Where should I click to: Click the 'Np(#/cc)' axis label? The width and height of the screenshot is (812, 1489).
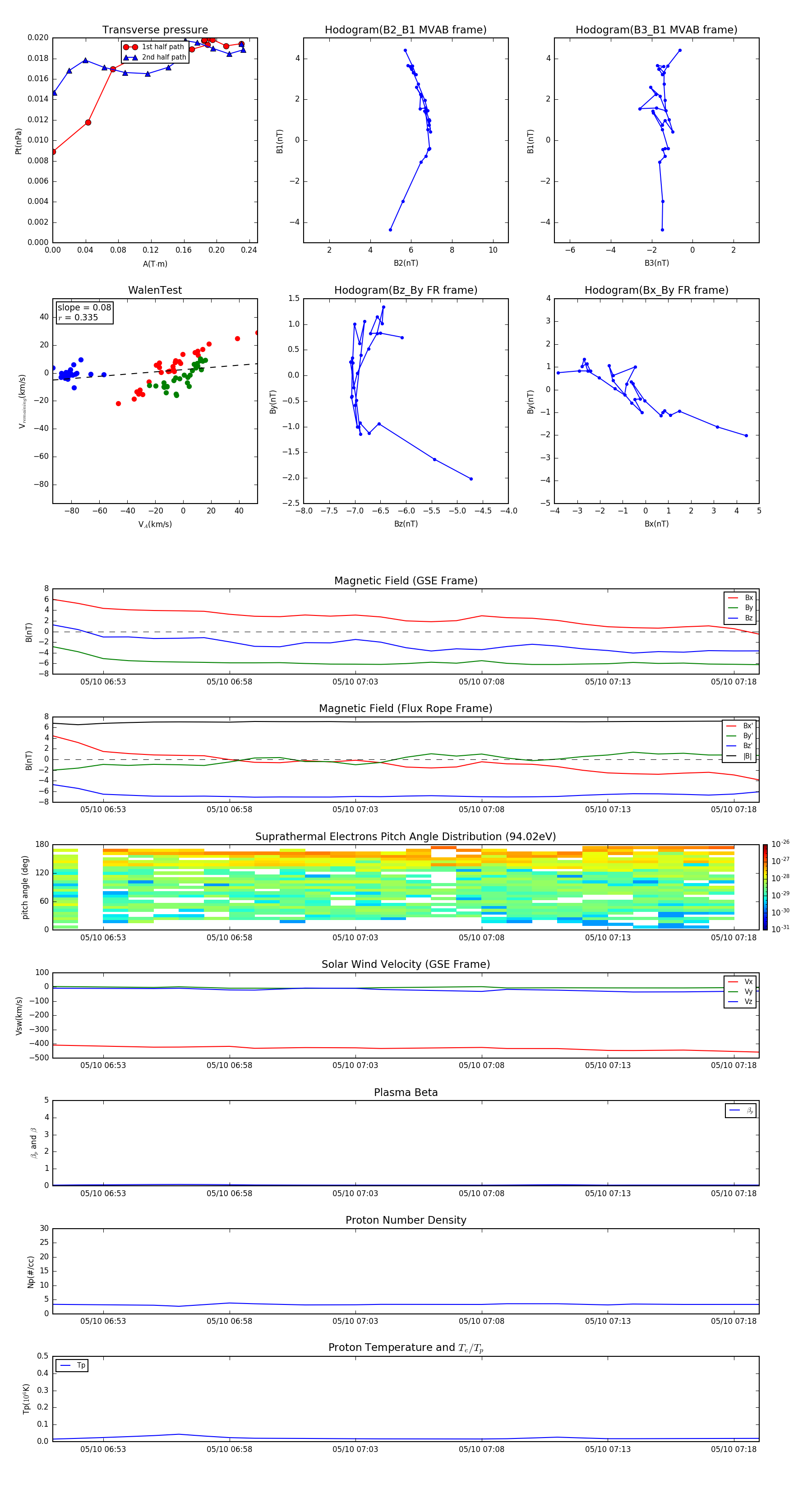point(31,1272)
